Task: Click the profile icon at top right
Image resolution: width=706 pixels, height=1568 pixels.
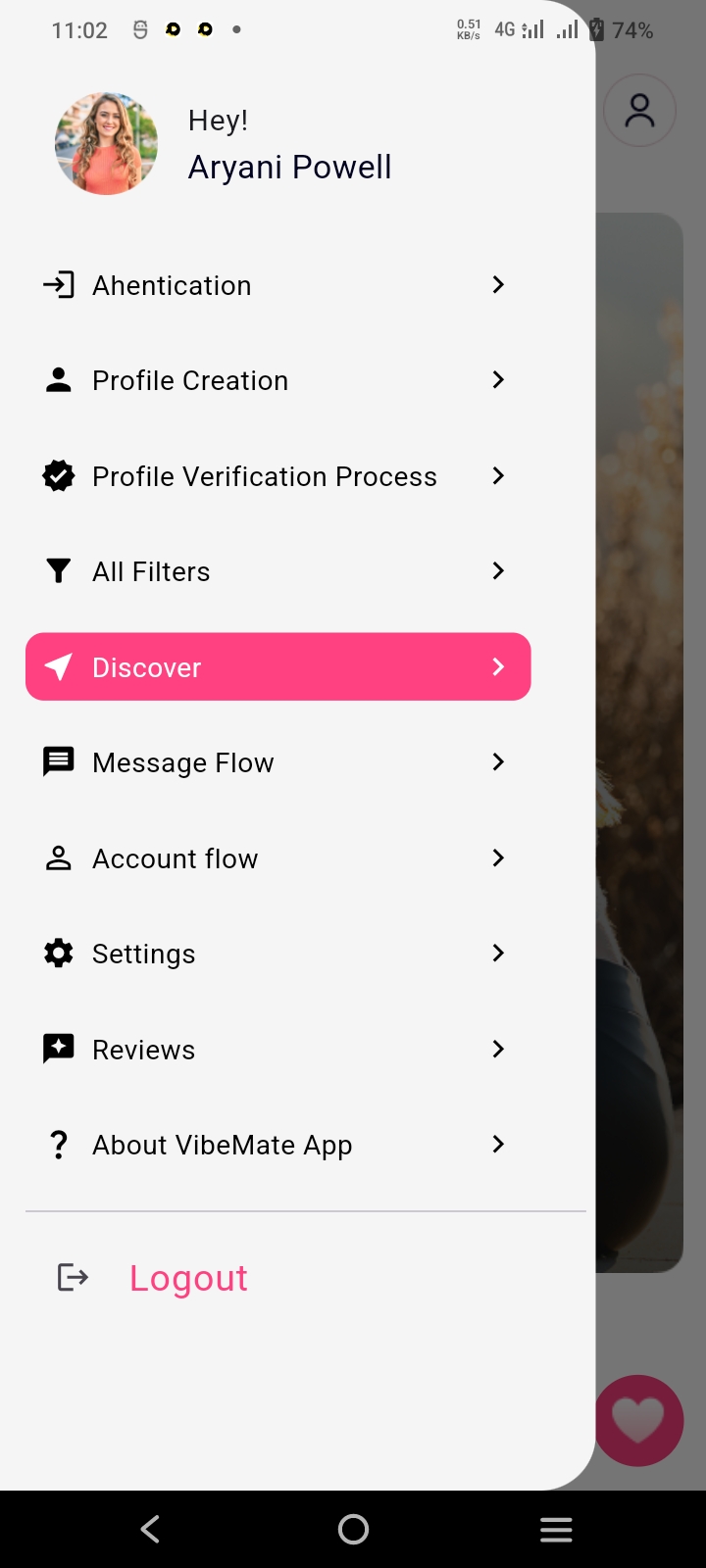Action: [639, 110]
